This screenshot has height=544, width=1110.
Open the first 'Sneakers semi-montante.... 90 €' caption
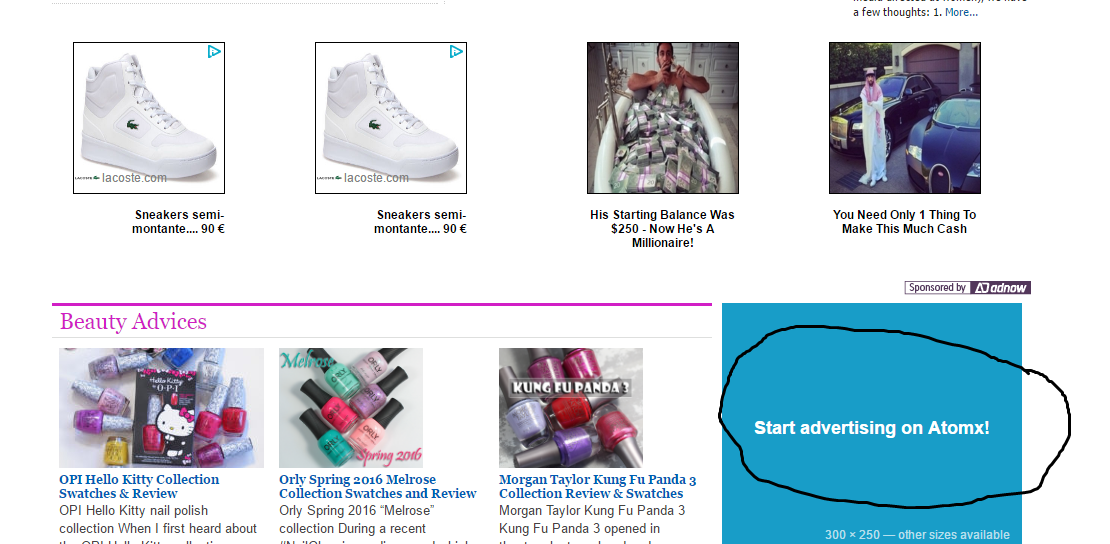click(x=178, y=222)
